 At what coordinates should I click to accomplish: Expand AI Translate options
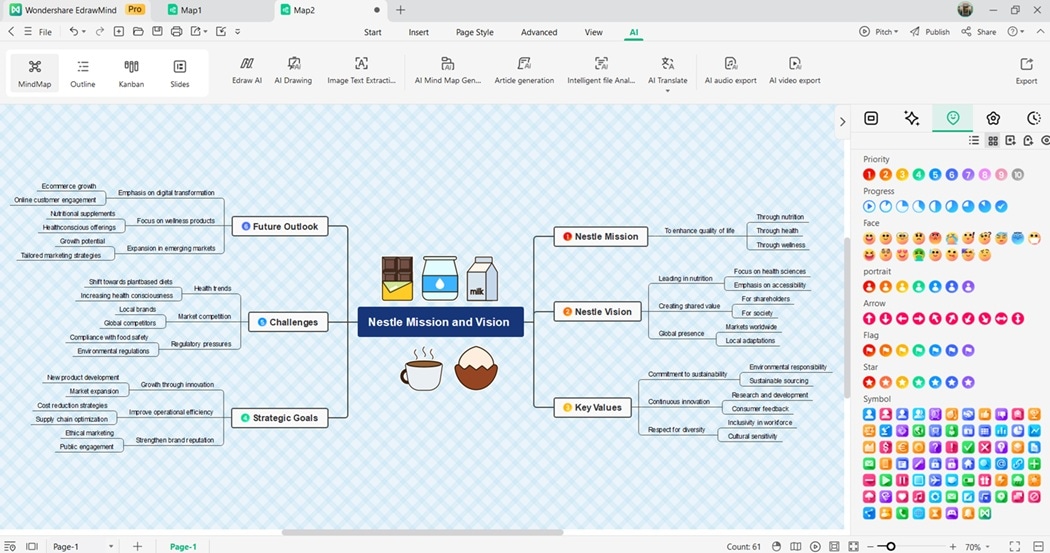(x=668, y=90)
